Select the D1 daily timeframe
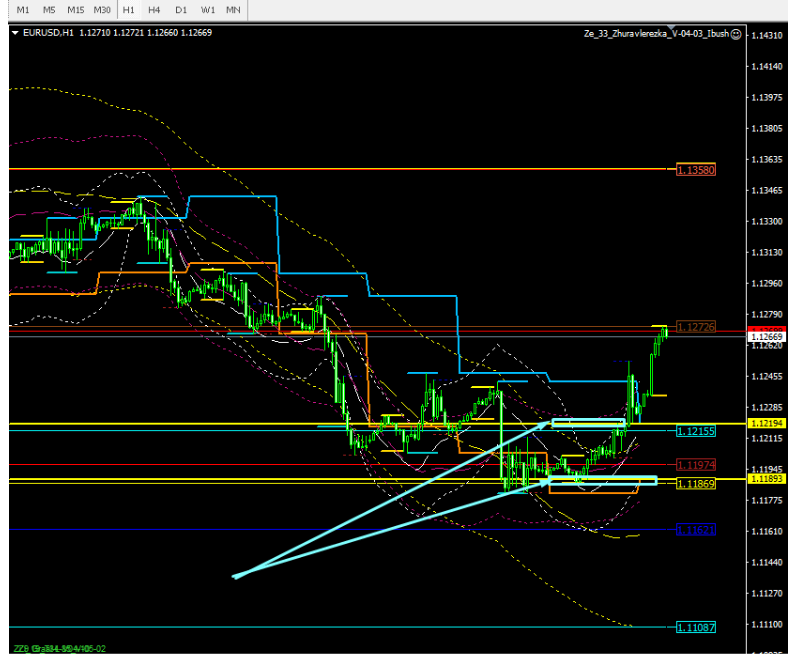The width and height of the screenshot is (795, 658). coord(180,9)
